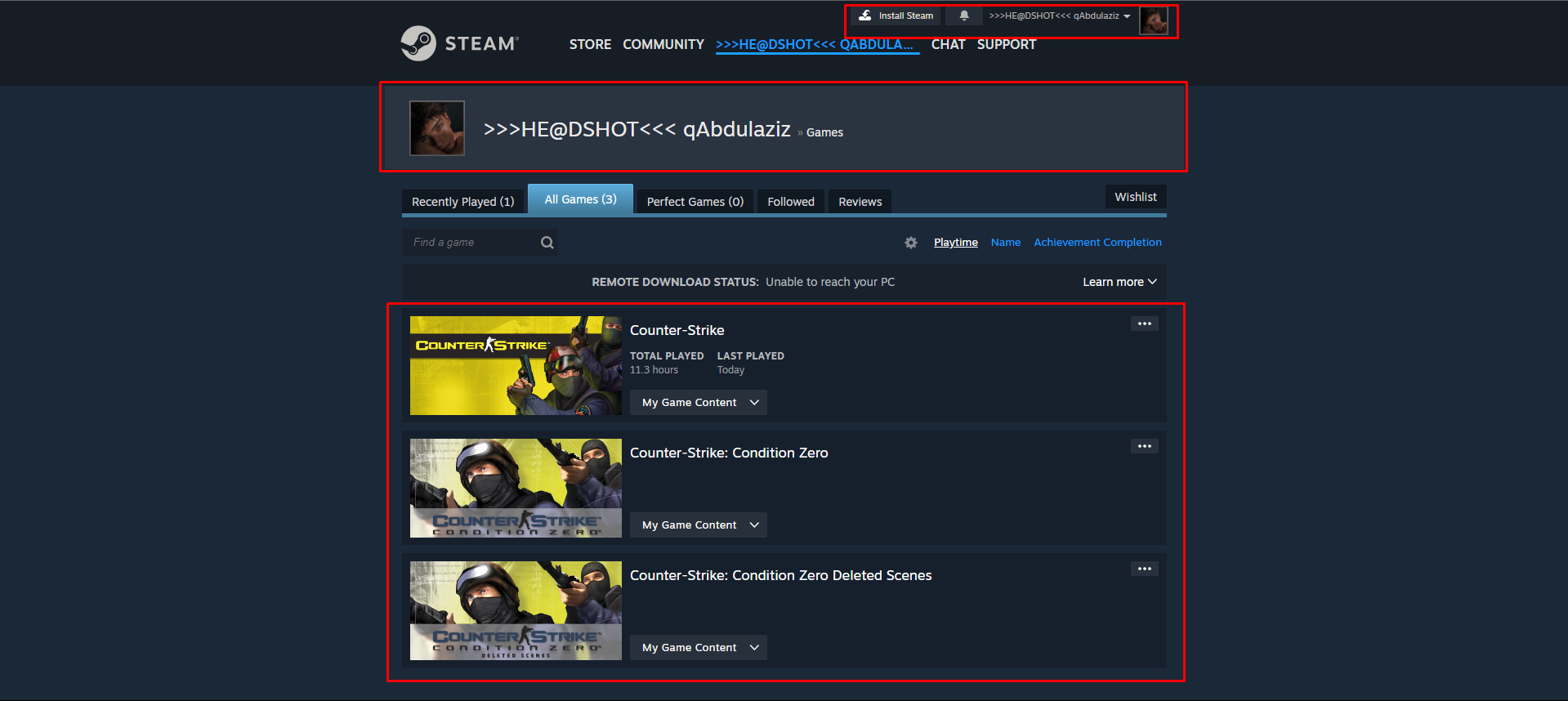This screenshot has height=701, width=1568.
Task: Click the search magnifier icon
Action: [x=547, y=243]
